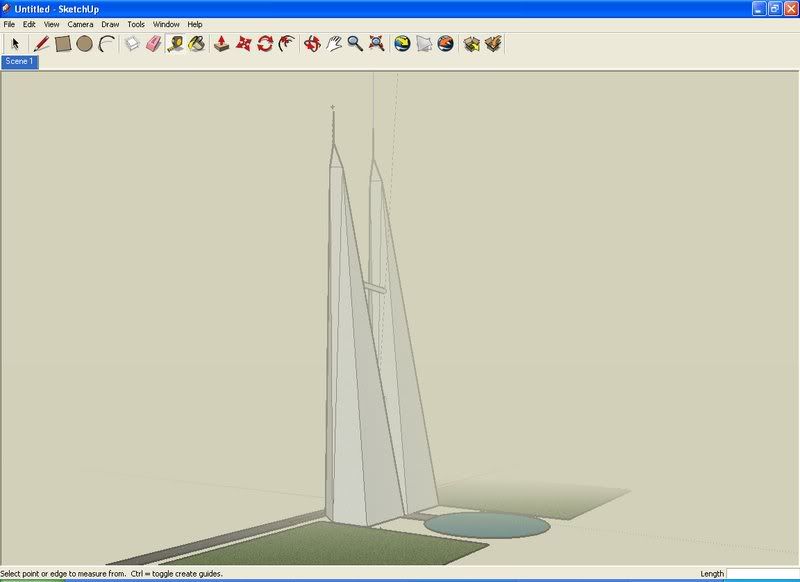Choose the Circle drawing tool
Viewport: 800px width, 582px height.
85,44
